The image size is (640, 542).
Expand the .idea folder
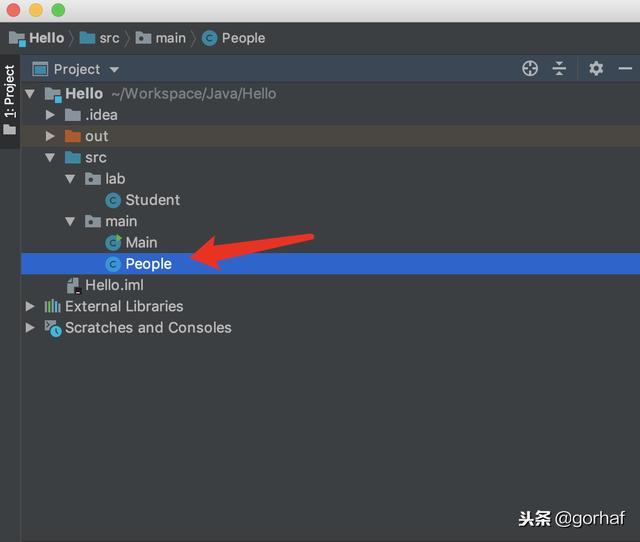pos(50,115)
